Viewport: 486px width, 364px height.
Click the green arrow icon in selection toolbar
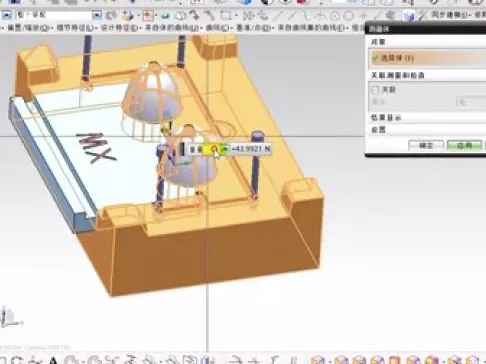point(165,15)
